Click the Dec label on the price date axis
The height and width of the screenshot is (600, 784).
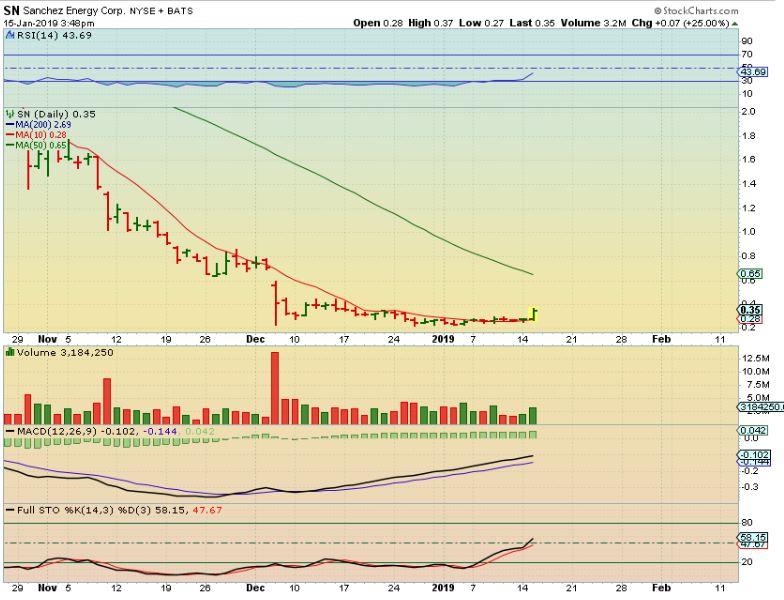(256, 339)
